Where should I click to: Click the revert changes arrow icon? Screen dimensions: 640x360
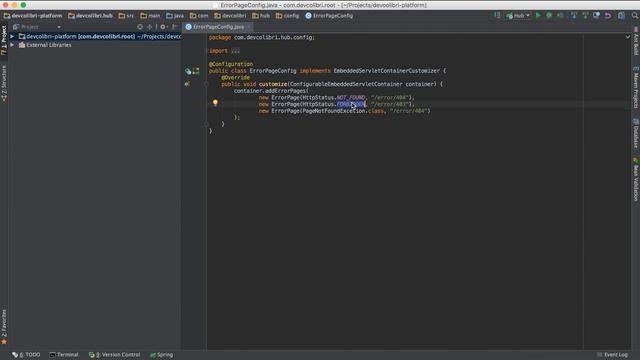tap(608, 16)
